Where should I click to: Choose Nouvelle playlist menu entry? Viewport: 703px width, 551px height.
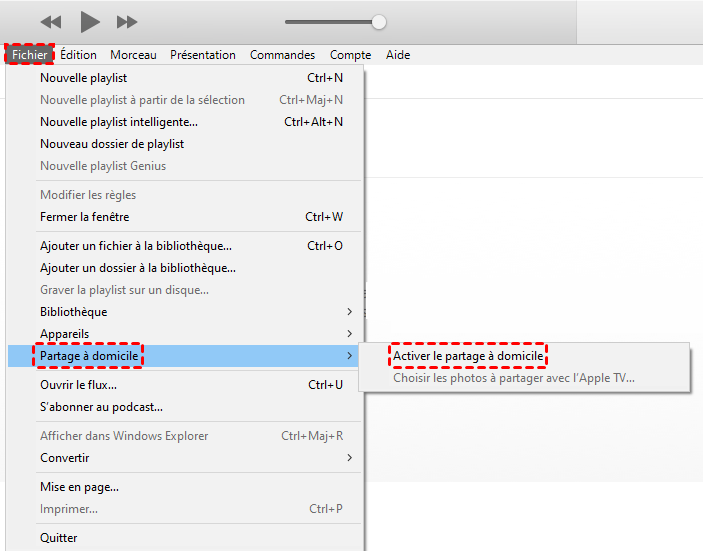(83, 78)
